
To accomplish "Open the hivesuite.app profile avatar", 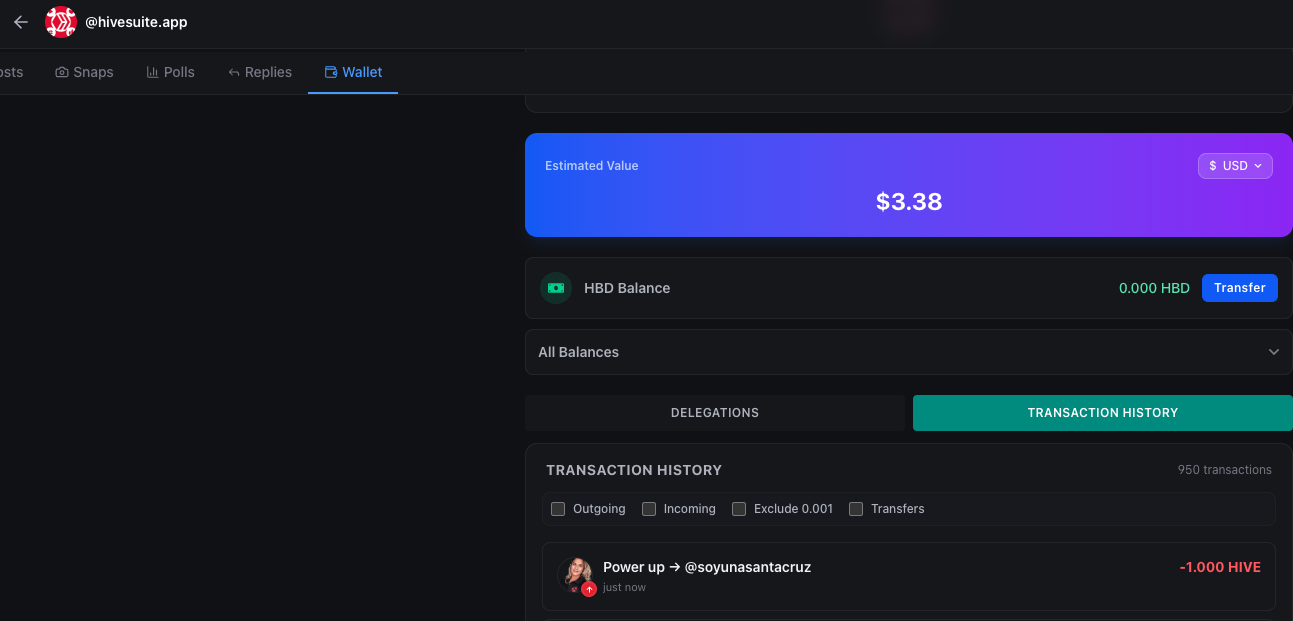I will pyautogui.click(x=61, y=22).
